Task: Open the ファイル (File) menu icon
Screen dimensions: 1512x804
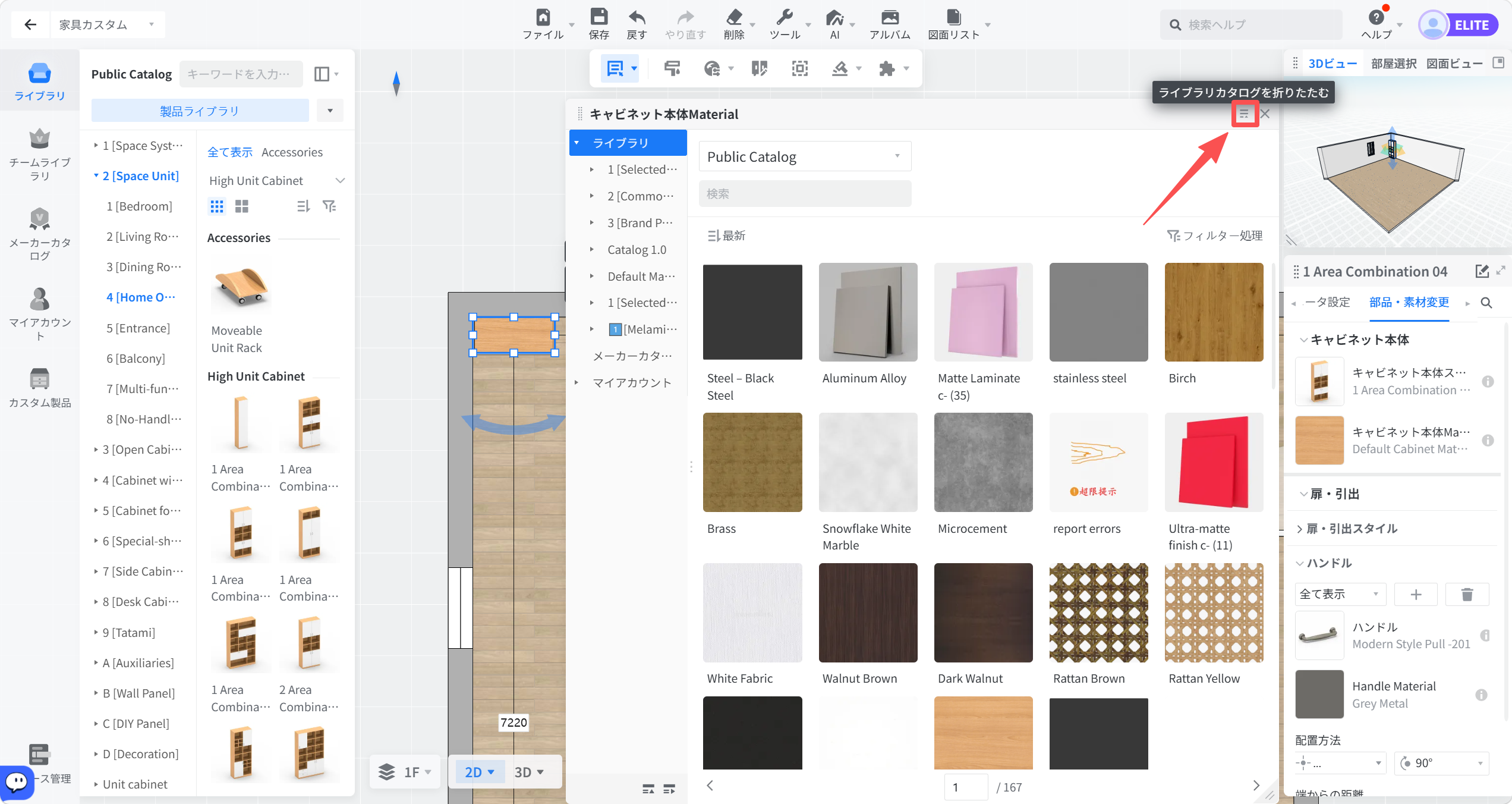Action: point(543,17)
